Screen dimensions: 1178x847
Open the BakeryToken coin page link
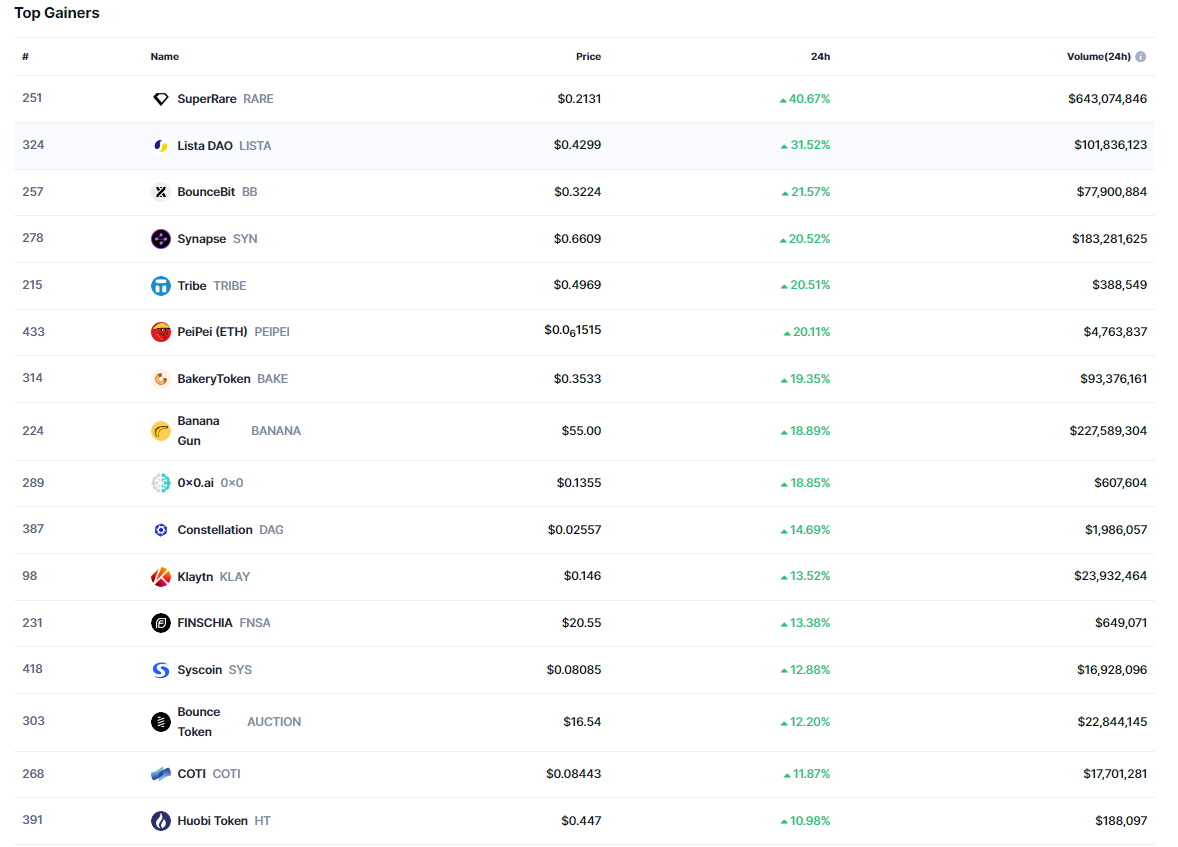[214, 379]
